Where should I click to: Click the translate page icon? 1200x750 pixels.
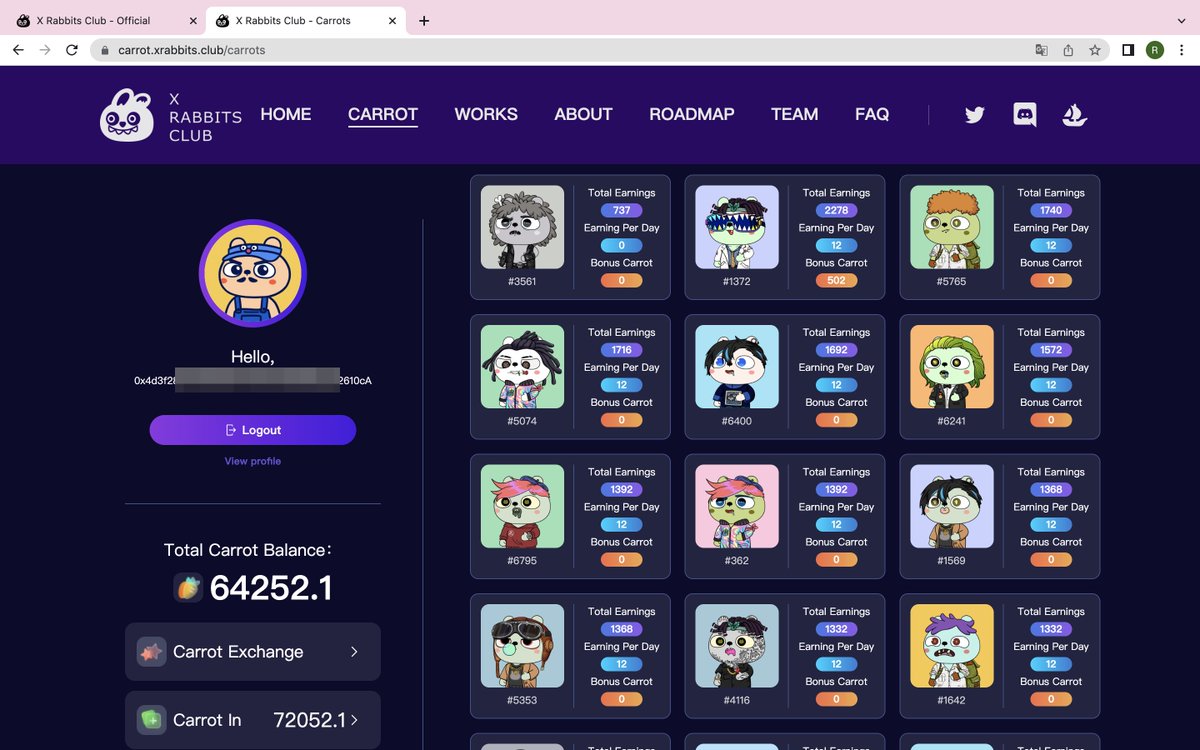click(x=1041, y=50)
